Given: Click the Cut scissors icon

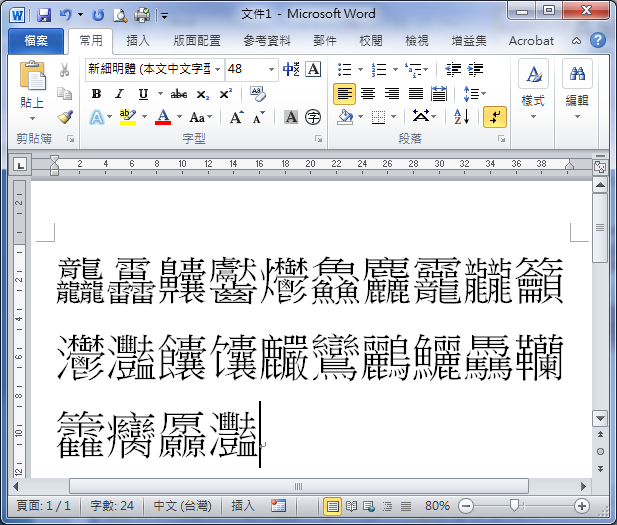Looking at the screenshot, I should [65, 70].
